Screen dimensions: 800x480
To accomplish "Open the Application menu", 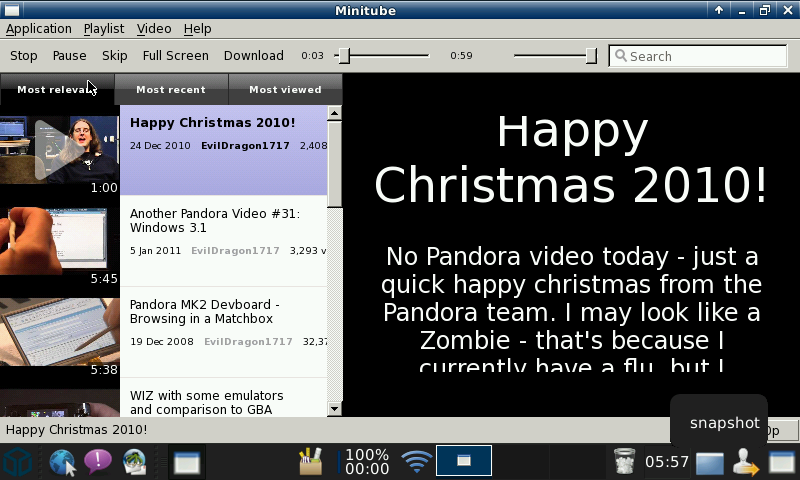I will click(x=39, y=29).
